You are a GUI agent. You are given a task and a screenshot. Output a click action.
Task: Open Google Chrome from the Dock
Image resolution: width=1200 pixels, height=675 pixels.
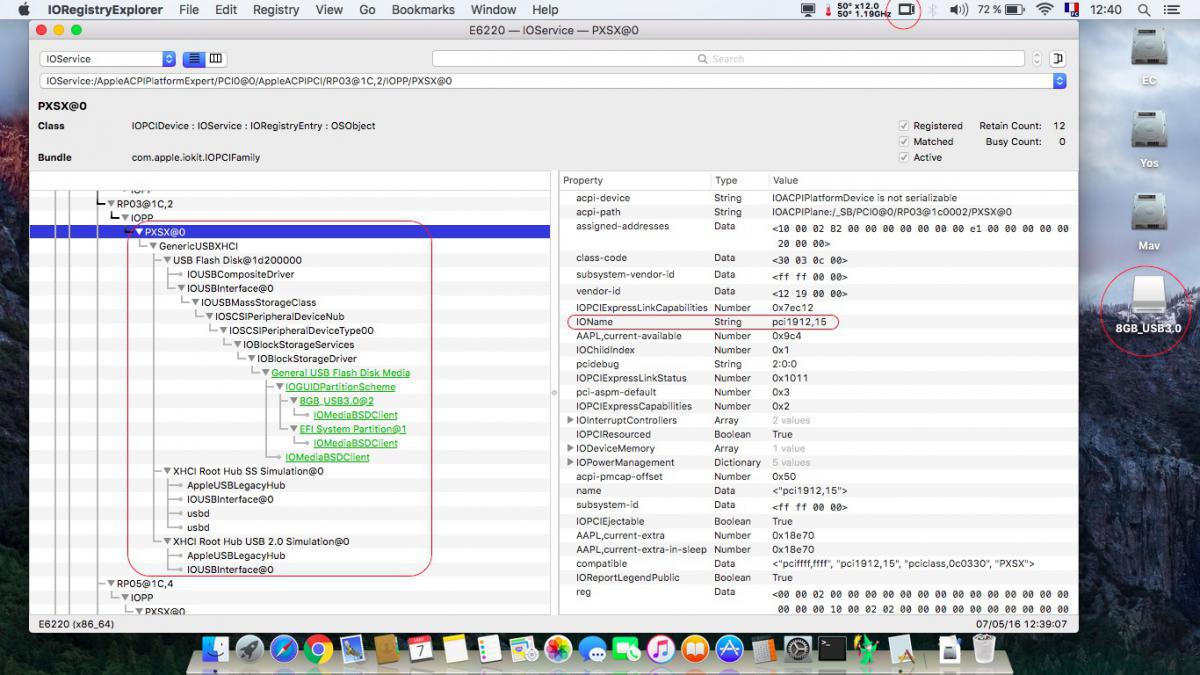click(318, 649)
